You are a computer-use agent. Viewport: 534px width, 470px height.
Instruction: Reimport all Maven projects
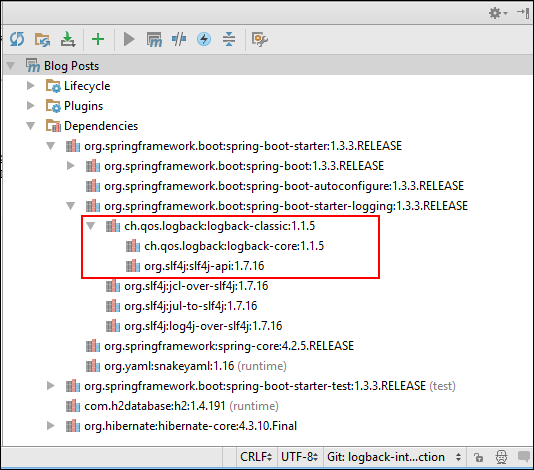(17, 39)
